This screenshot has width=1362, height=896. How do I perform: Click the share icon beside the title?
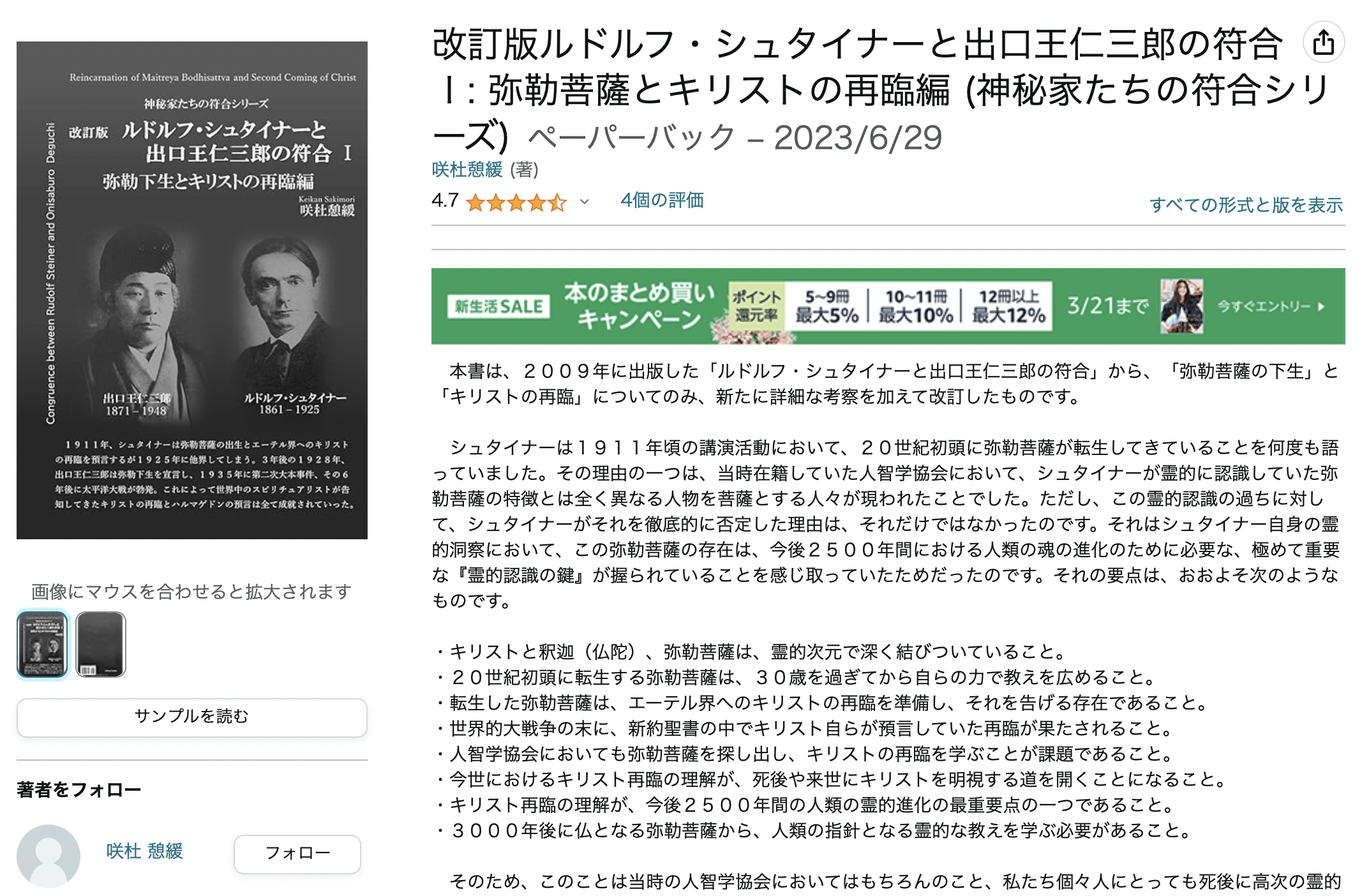click(x=1323, y=43)
